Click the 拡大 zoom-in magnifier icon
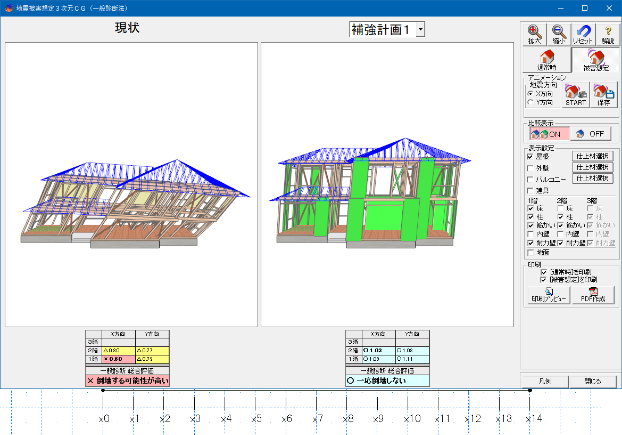The height and width of the screenshot is (435, 622). point(538,35)
